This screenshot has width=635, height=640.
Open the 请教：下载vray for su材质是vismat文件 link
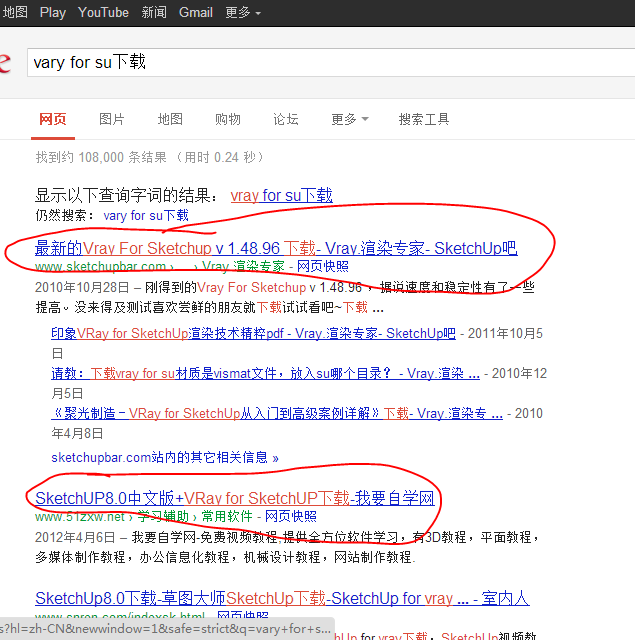pyautogui.click(x=265, y=373)
